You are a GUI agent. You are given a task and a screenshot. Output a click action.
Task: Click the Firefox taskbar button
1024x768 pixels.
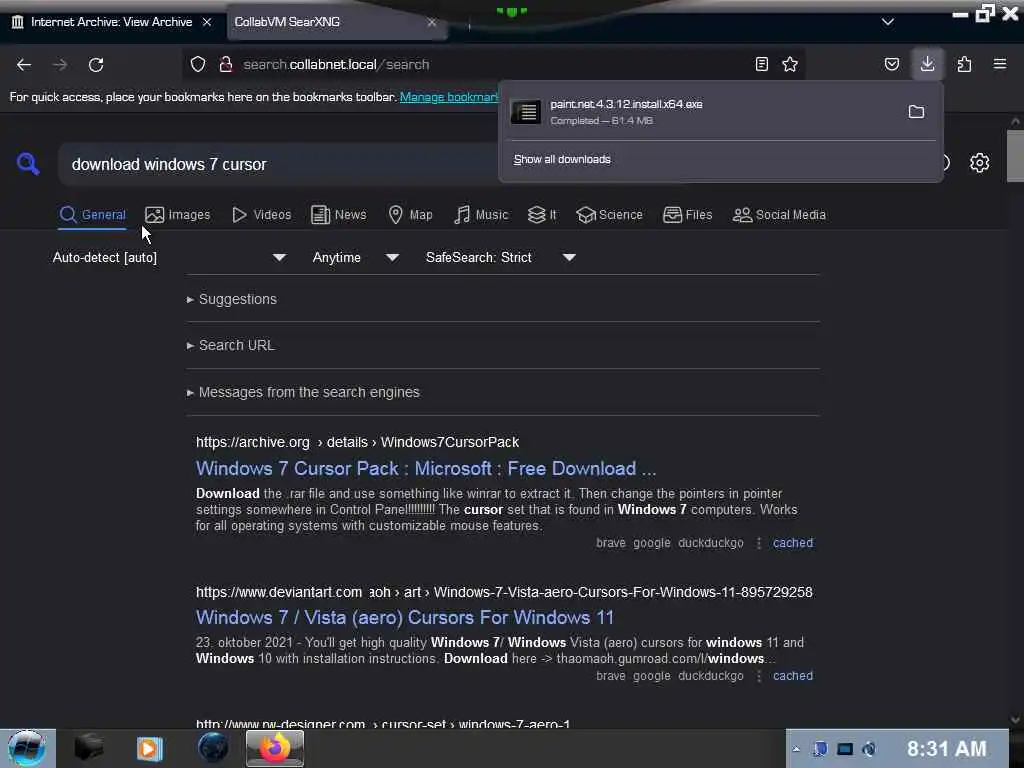click(275, 748)
